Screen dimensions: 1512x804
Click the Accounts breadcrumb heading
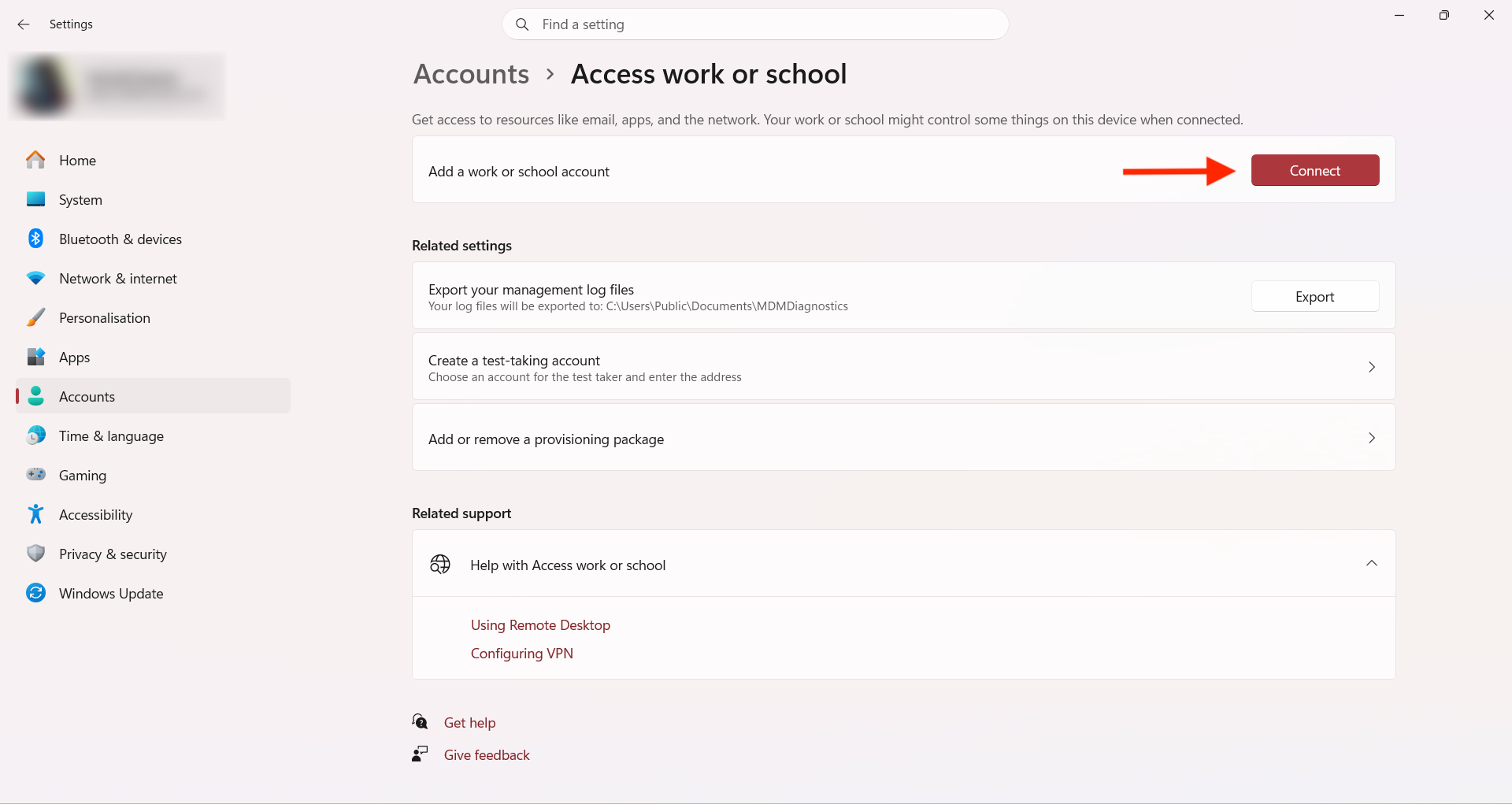[472, 74]
